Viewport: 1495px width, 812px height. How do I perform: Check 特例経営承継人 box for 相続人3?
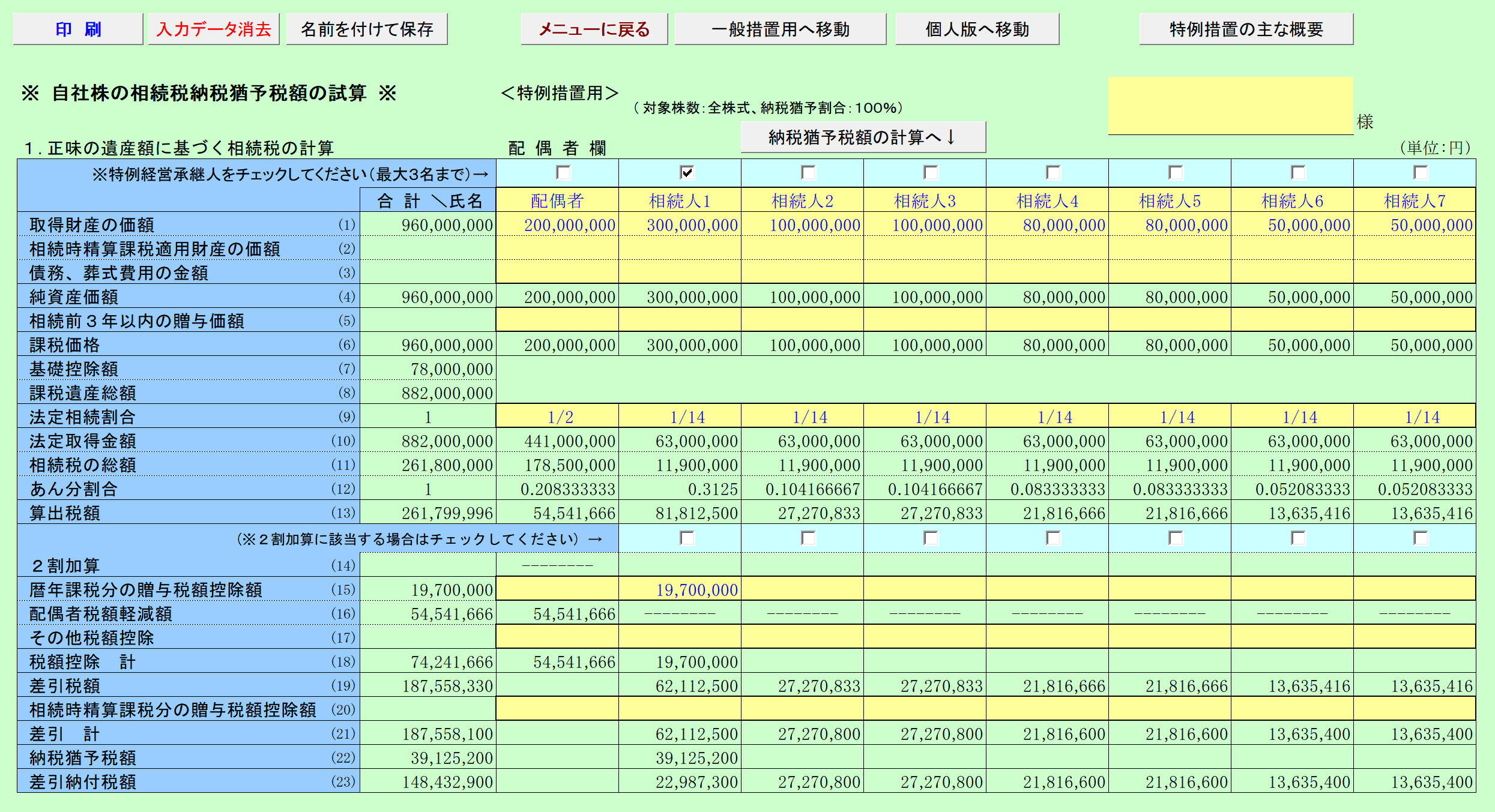[931, 173]
